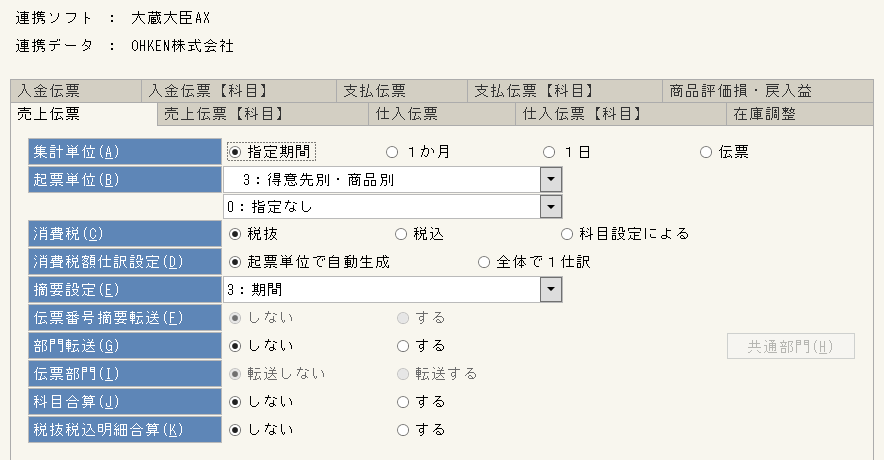Switch to the 入金伝票 tab
The image size is (884, 460).
pos(76,91)
